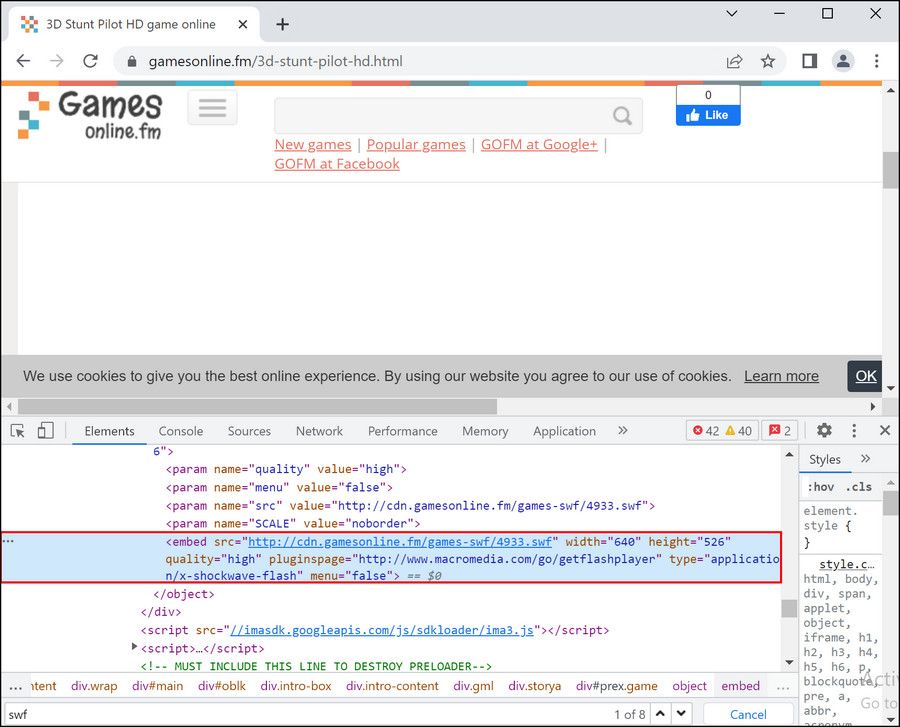Expand the collapsed script node
Image resolution: width=900 pixels, height=727 pixels.
136,648
